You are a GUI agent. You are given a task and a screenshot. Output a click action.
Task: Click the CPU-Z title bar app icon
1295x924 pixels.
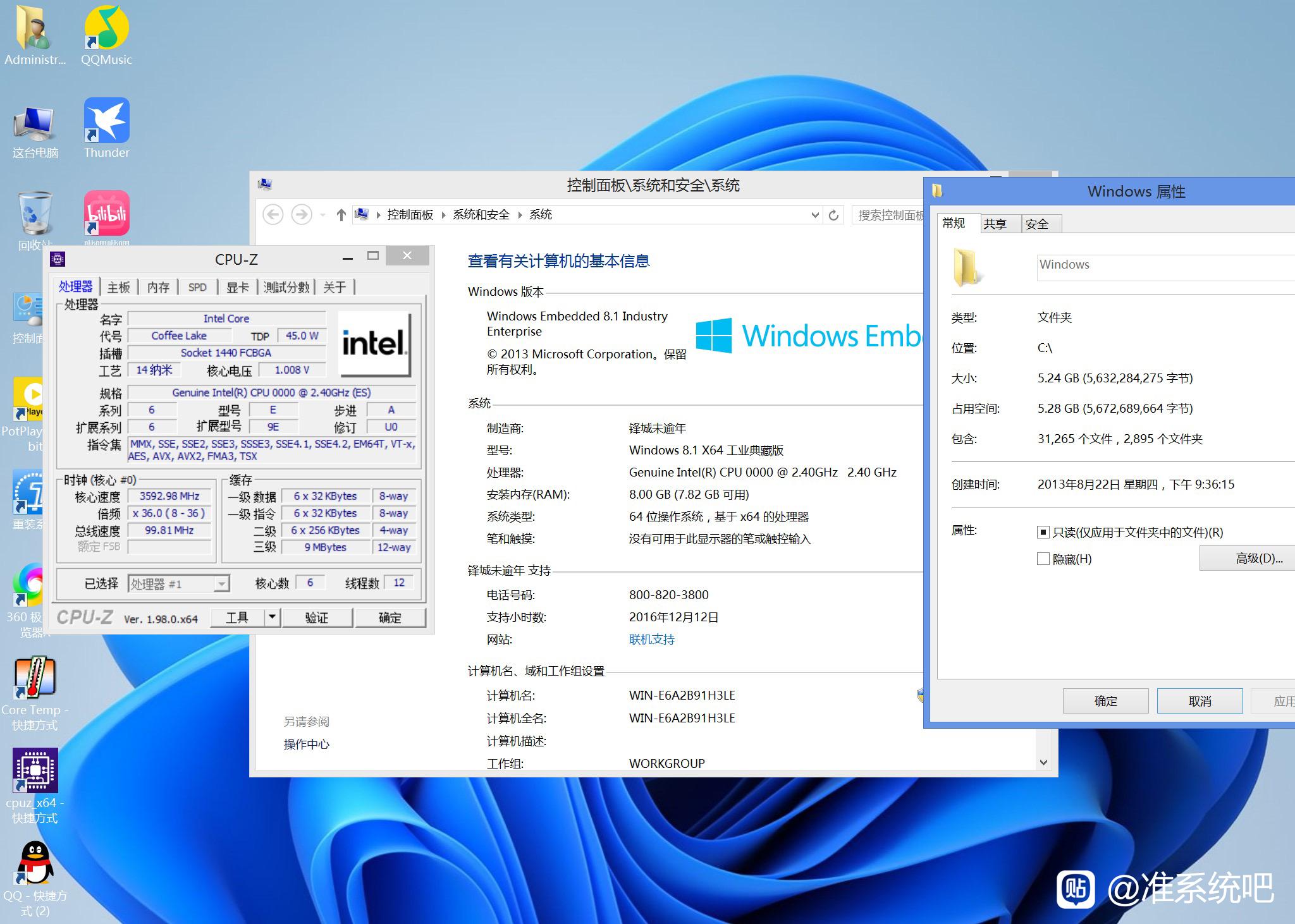[58, 259]
